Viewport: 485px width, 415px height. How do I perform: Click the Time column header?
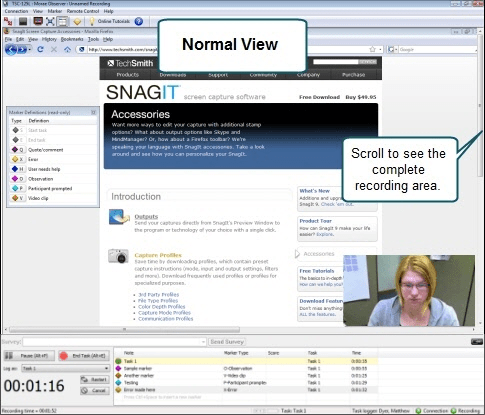356,353
